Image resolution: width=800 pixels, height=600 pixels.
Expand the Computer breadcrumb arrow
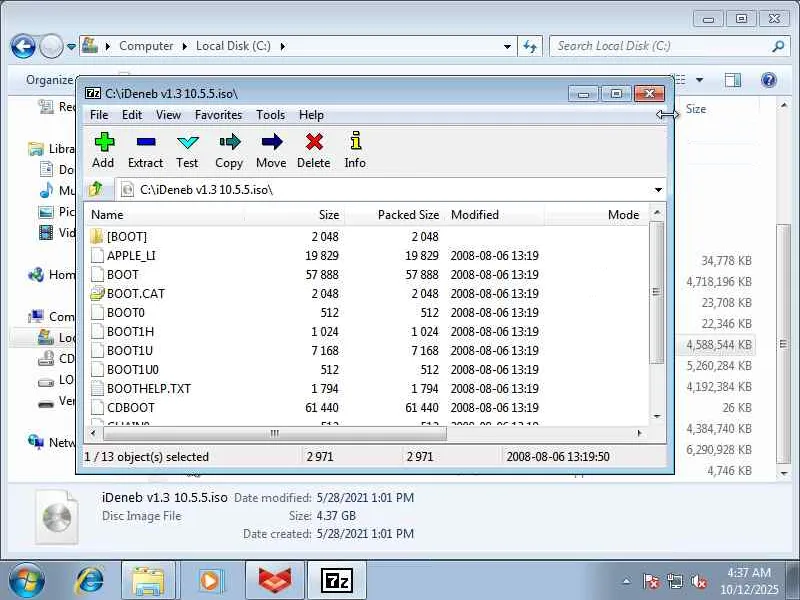[184, 46]
